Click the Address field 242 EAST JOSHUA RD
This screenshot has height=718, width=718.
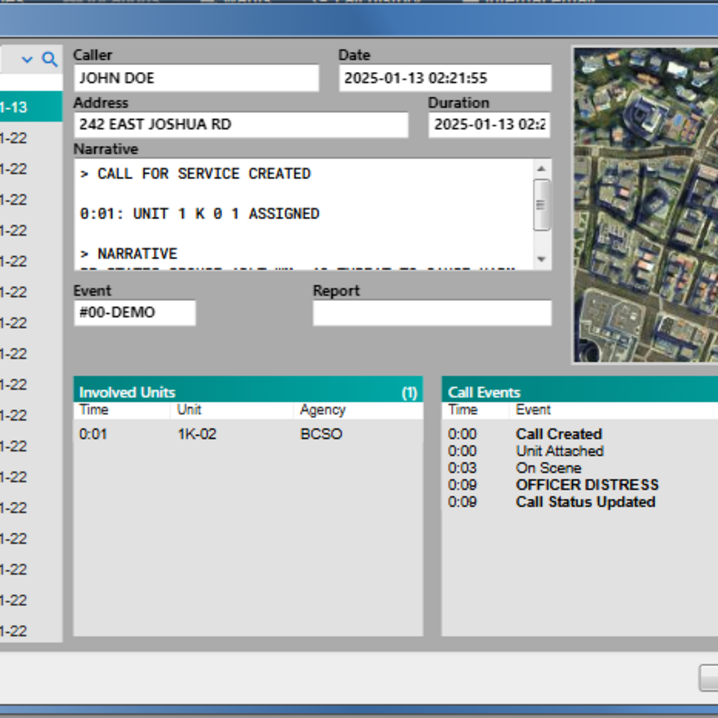point(240,125)
